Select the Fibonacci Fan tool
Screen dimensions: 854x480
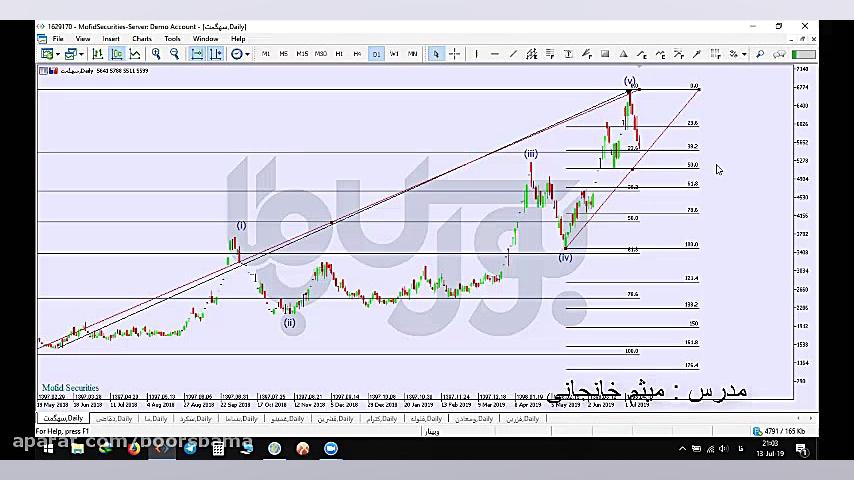click(x=642, y=54)
